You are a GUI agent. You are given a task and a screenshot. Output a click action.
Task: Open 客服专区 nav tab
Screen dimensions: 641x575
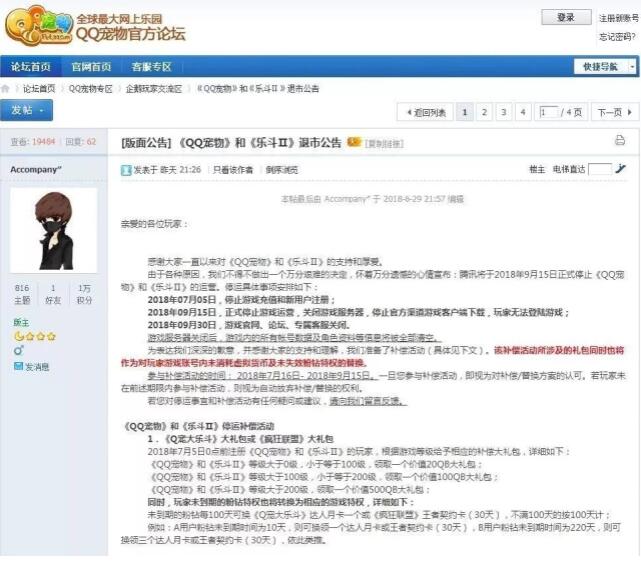click(x=151, y=67)
